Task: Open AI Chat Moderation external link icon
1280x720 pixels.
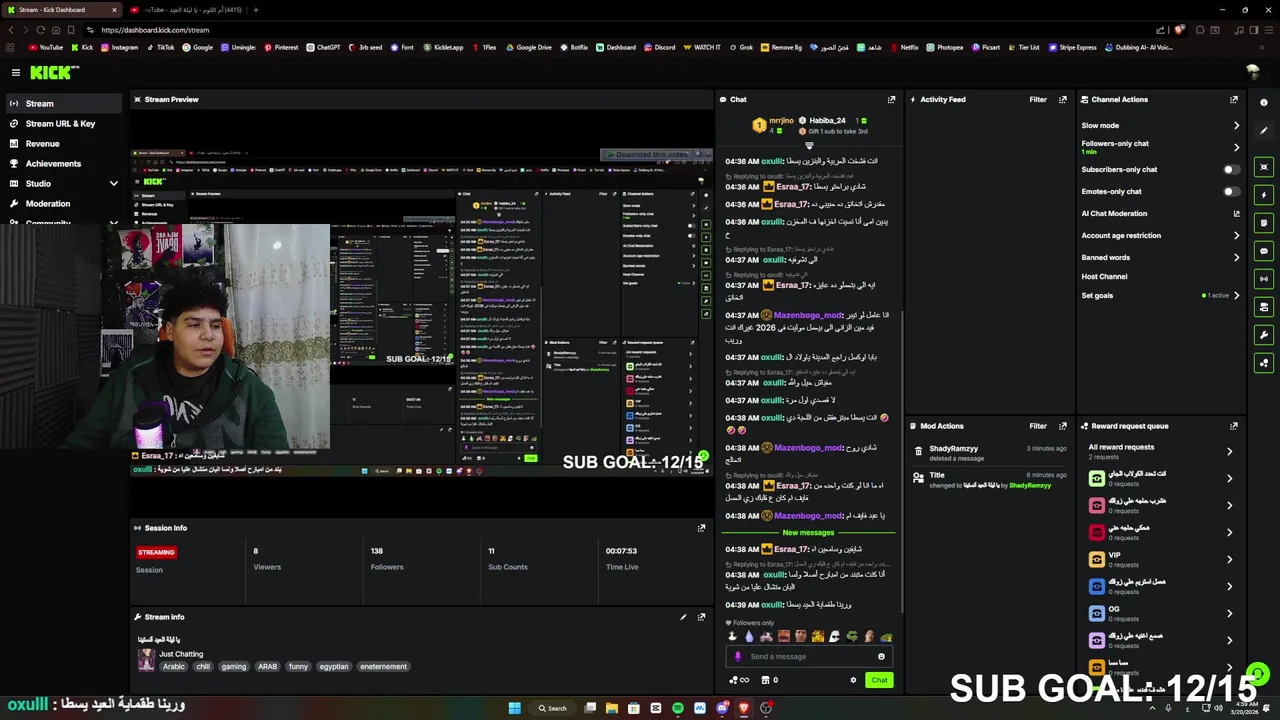Action: click(1236, 213)
